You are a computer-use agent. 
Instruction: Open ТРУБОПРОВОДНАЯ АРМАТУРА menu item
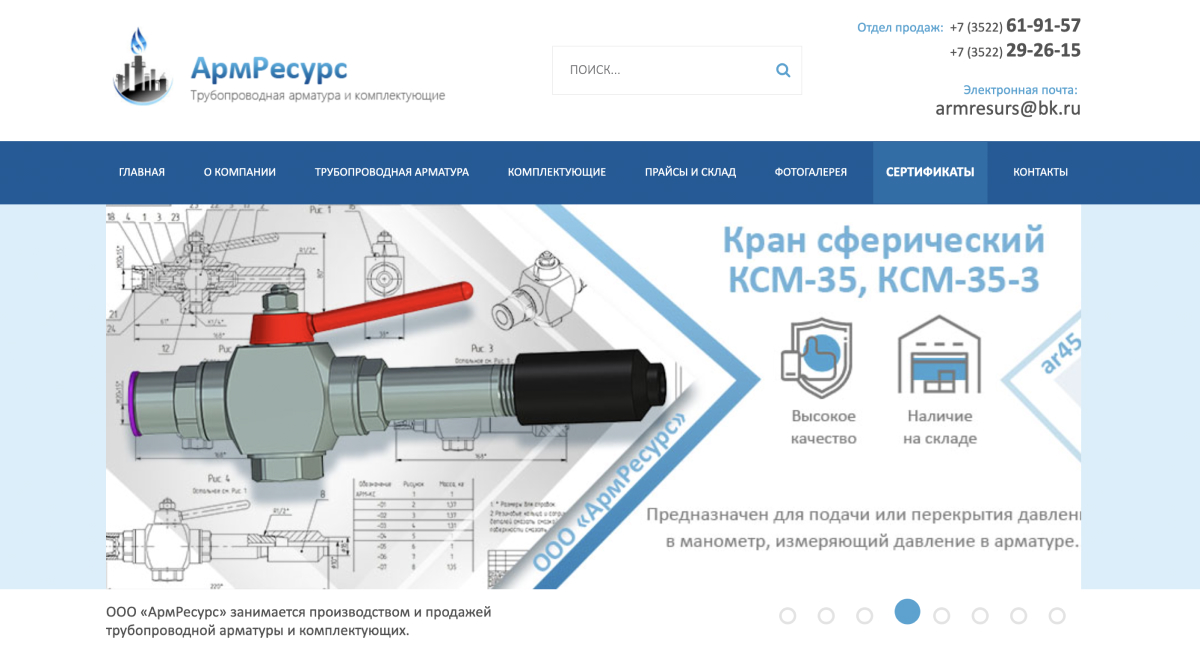point(392,172)
